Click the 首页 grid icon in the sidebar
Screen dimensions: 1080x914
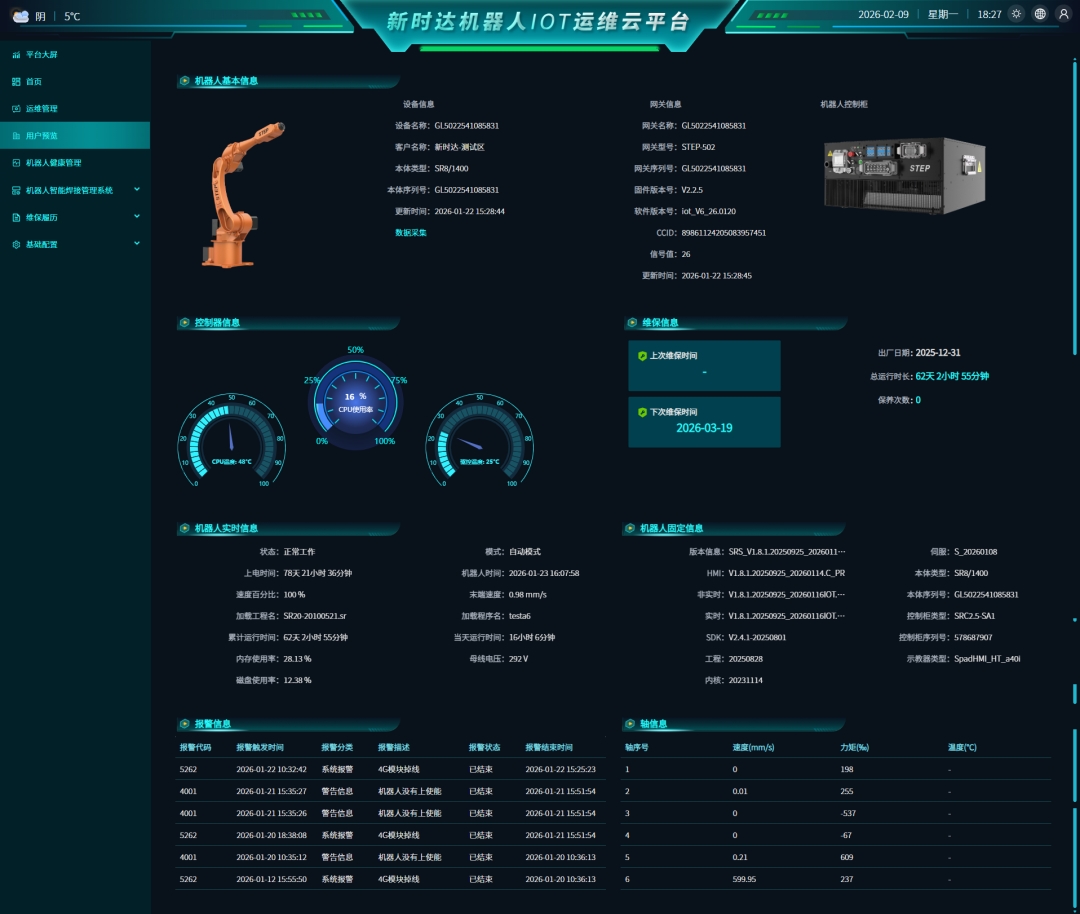17,81
